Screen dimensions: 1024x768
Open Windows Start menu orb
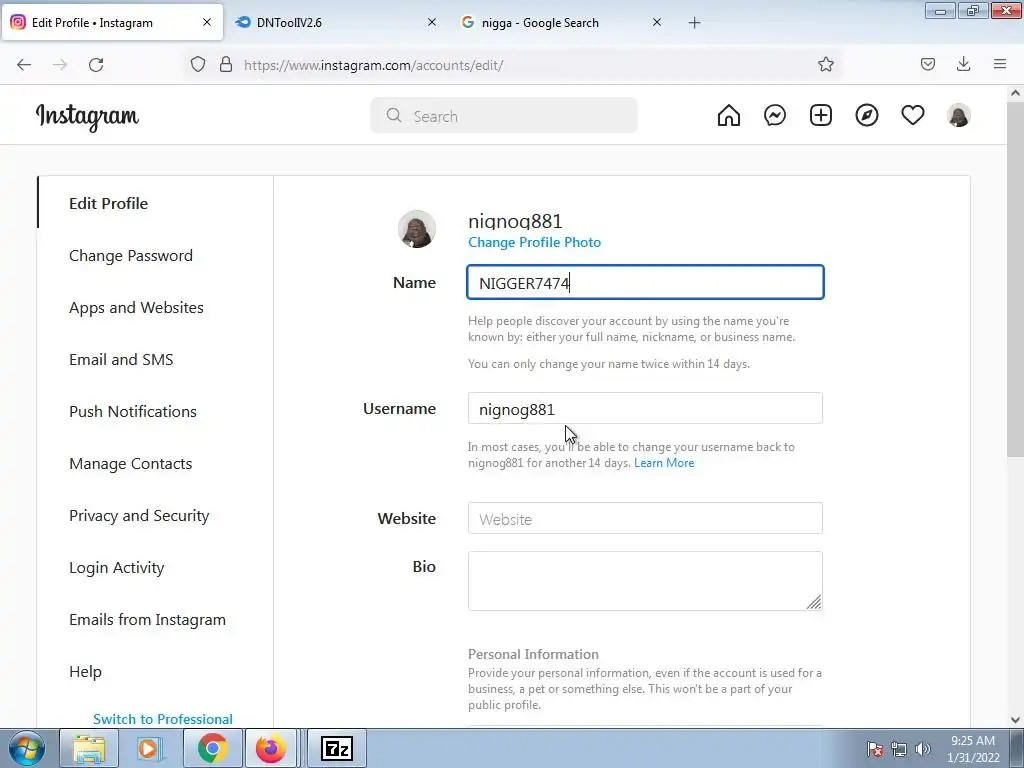(27, 748)
